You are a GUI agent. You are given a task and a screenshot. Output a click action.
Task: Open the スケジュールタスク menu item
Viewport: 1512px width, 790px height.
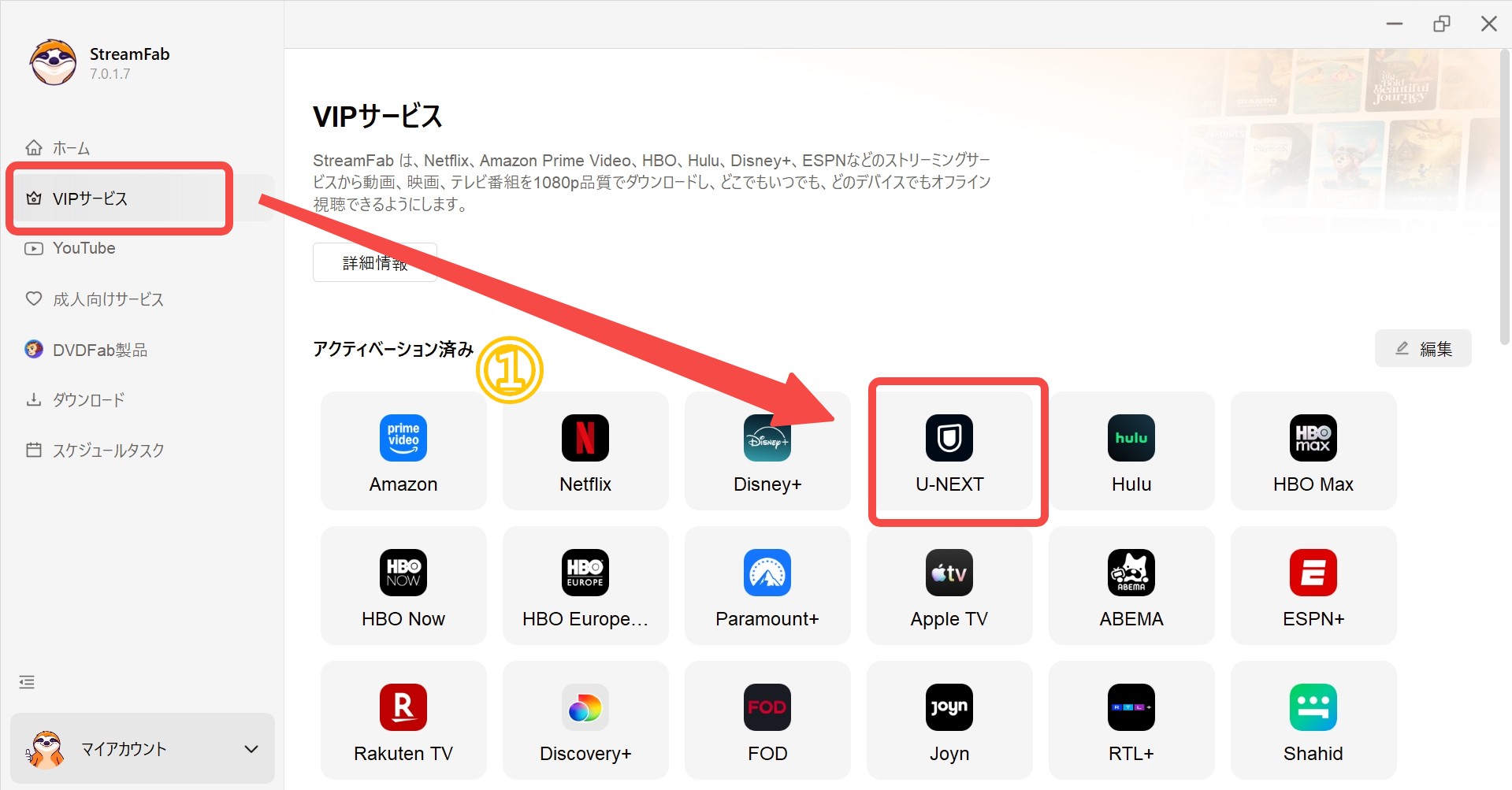[108, 450]
